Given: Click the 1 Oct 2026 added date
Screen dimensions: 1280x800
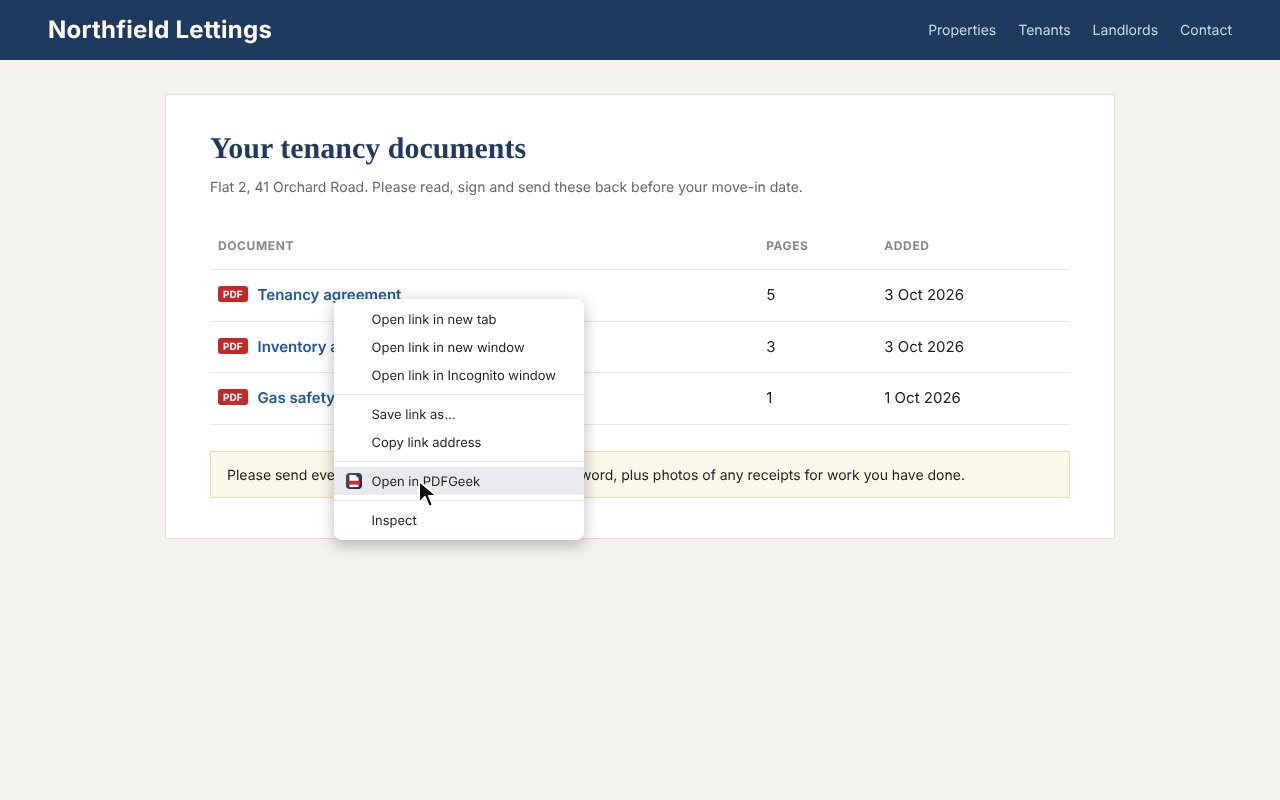Looking at the screenshot, I should [x=922, y=398].
